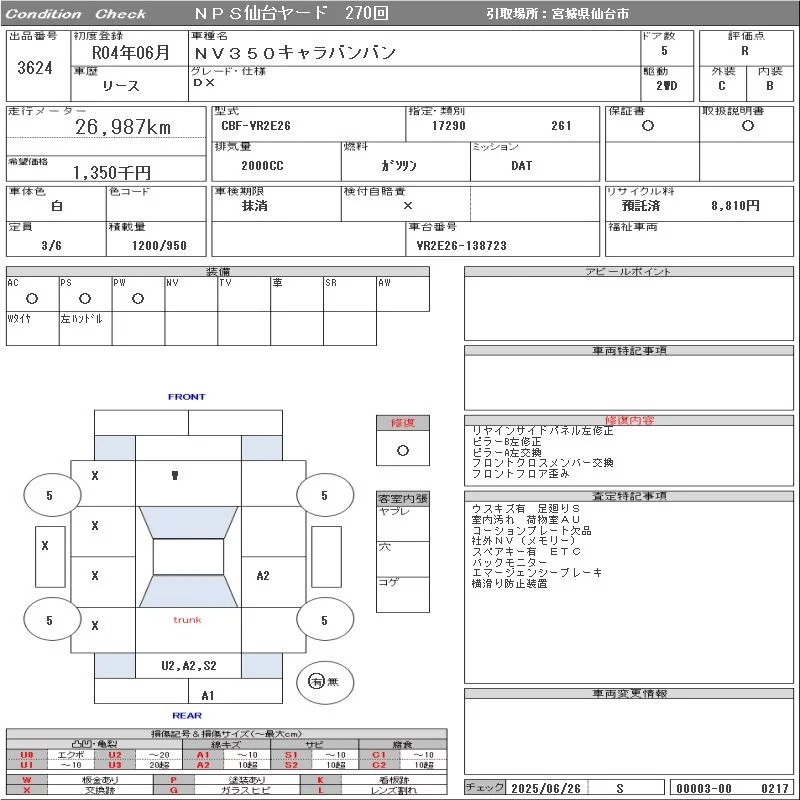
Task: Toggle the 修復 repair history circle
Action: pyautogui.click(x=403, y=451)
